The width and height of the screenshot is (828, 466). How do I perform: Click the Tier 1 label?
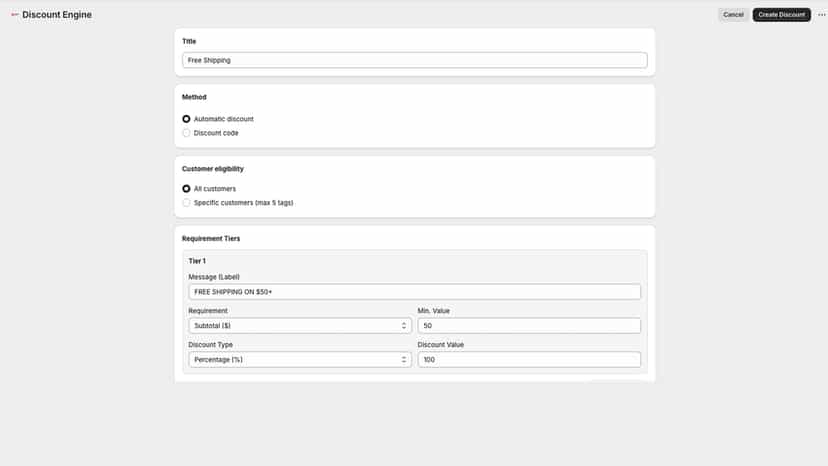pos(197,261)
